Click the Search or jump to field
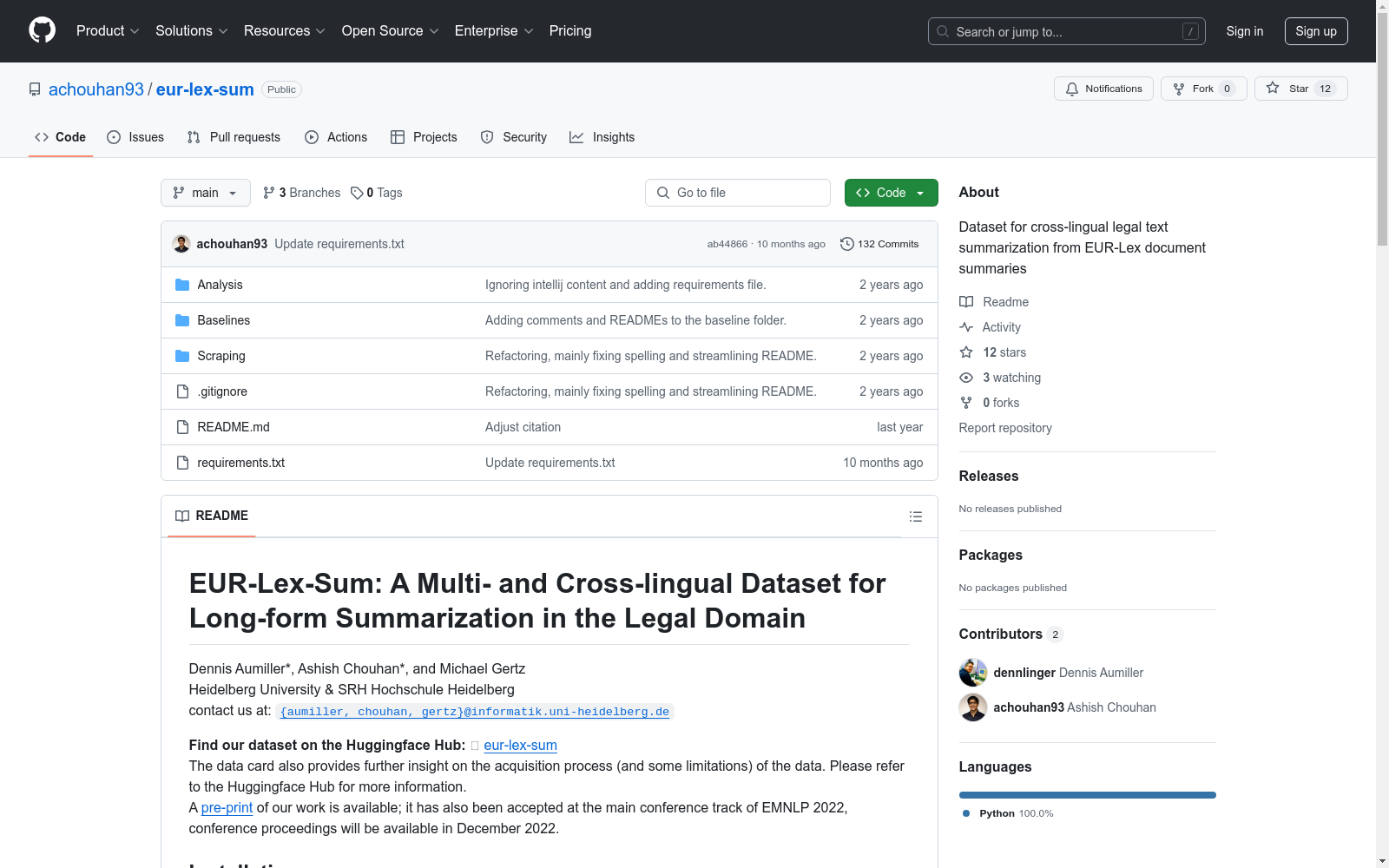The image size is (1389, 868). (1067, 31)
